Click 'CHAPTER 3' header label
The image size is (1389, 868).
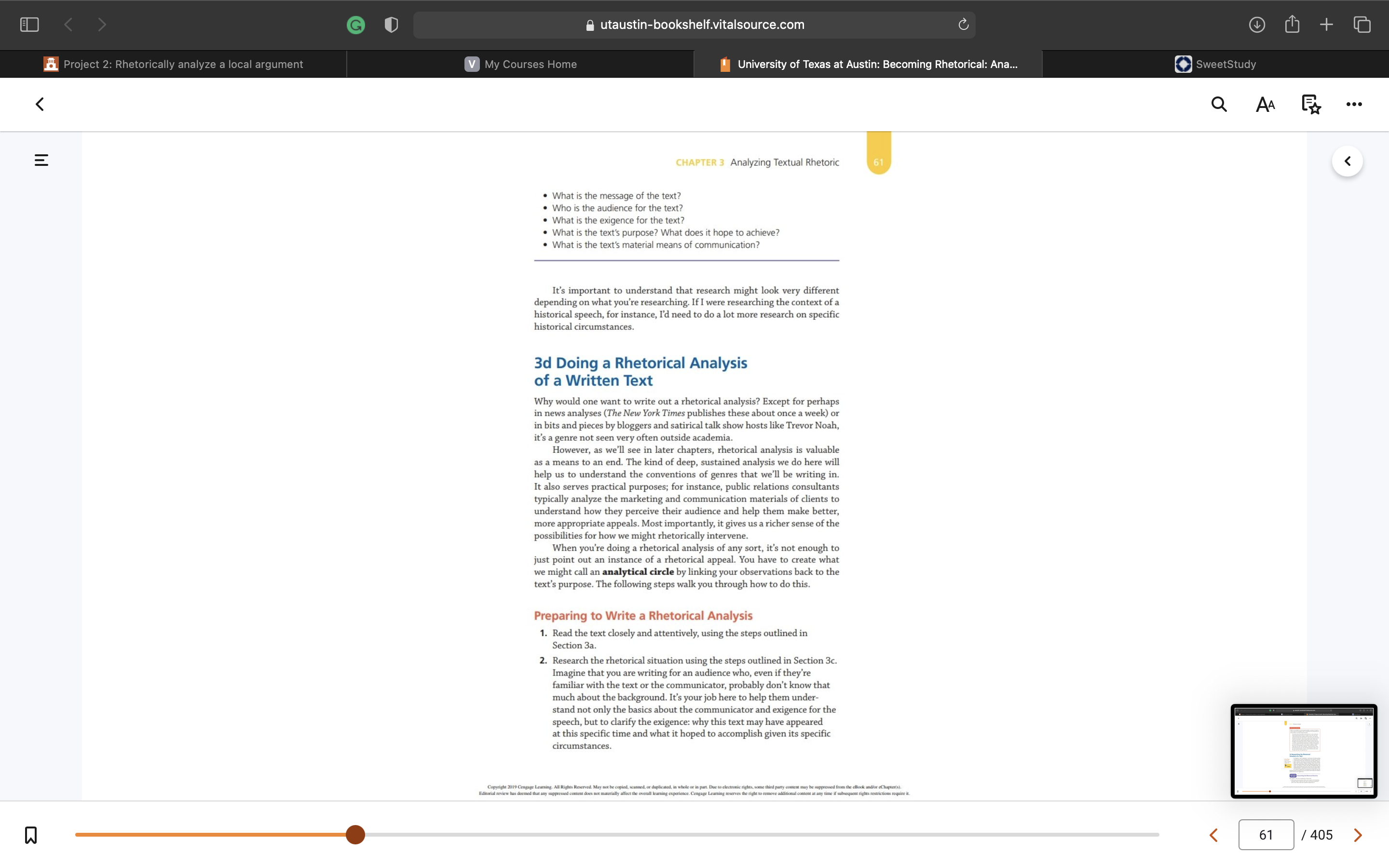click(700, 163)
